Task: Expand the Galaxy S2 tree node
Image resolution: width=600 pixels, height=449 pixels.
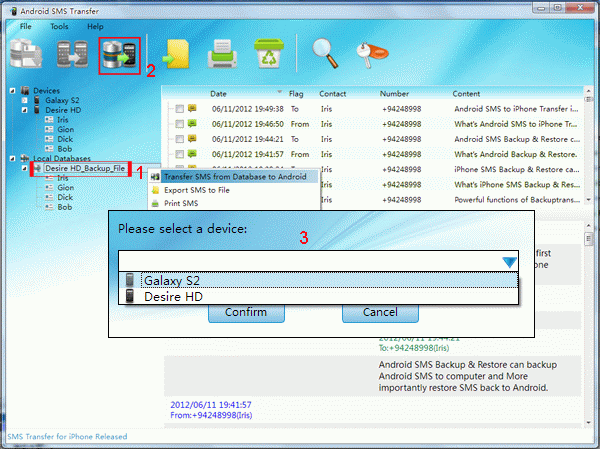Action: [24, 100]
